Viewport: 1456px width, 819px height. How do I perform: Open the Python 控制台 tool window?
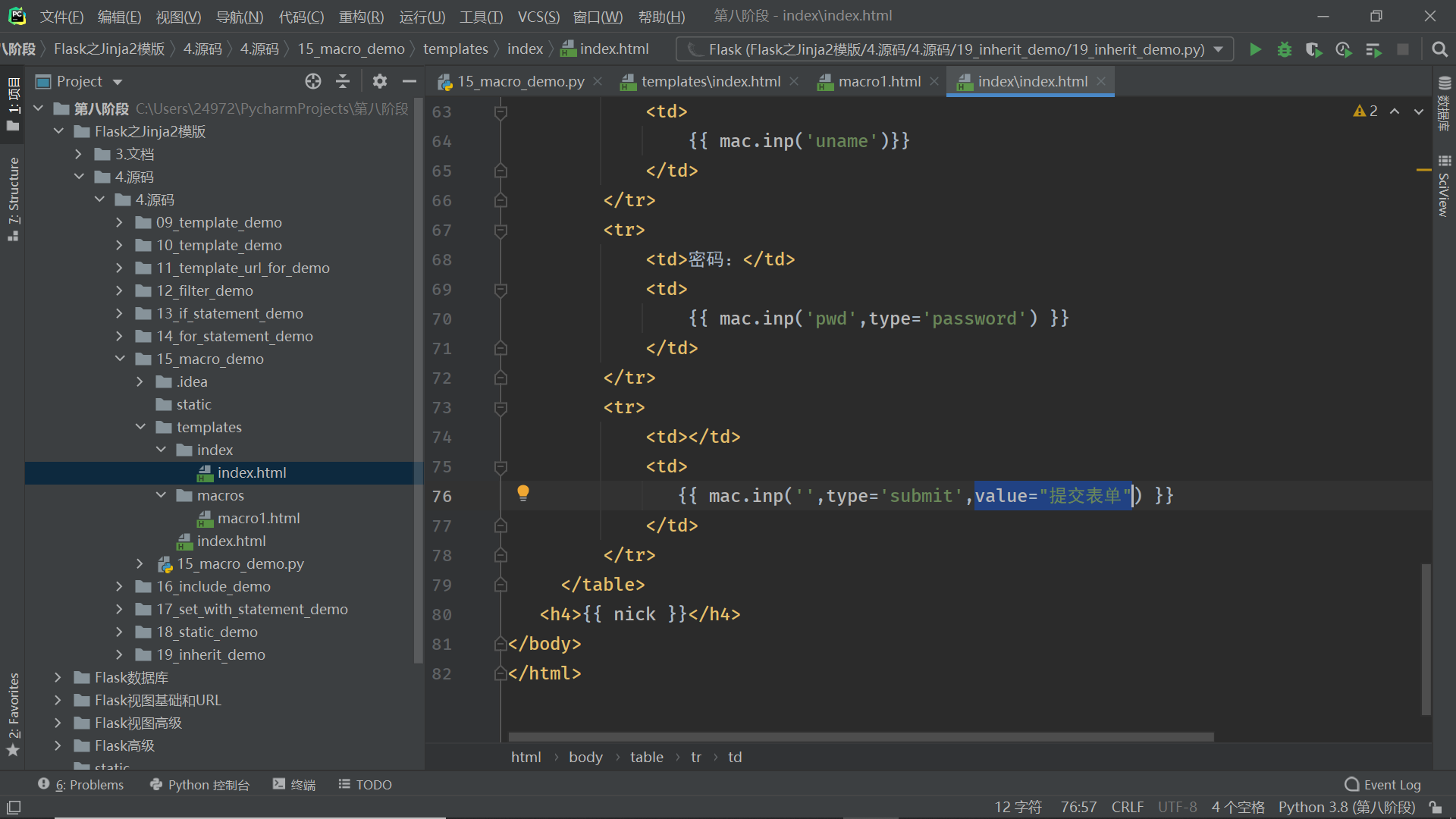pos(200,785)
